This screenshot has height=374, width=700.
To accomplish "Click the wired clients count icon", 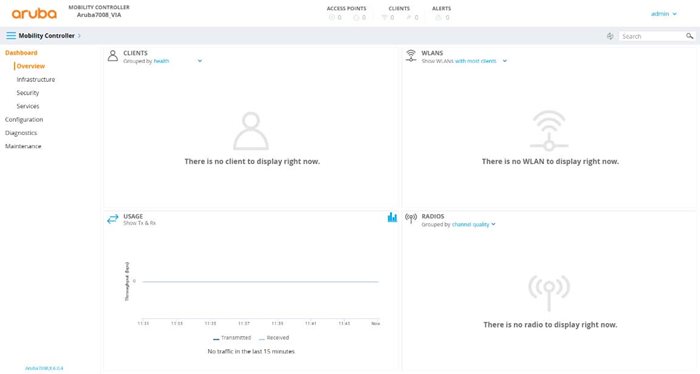I will coord(408,17).
